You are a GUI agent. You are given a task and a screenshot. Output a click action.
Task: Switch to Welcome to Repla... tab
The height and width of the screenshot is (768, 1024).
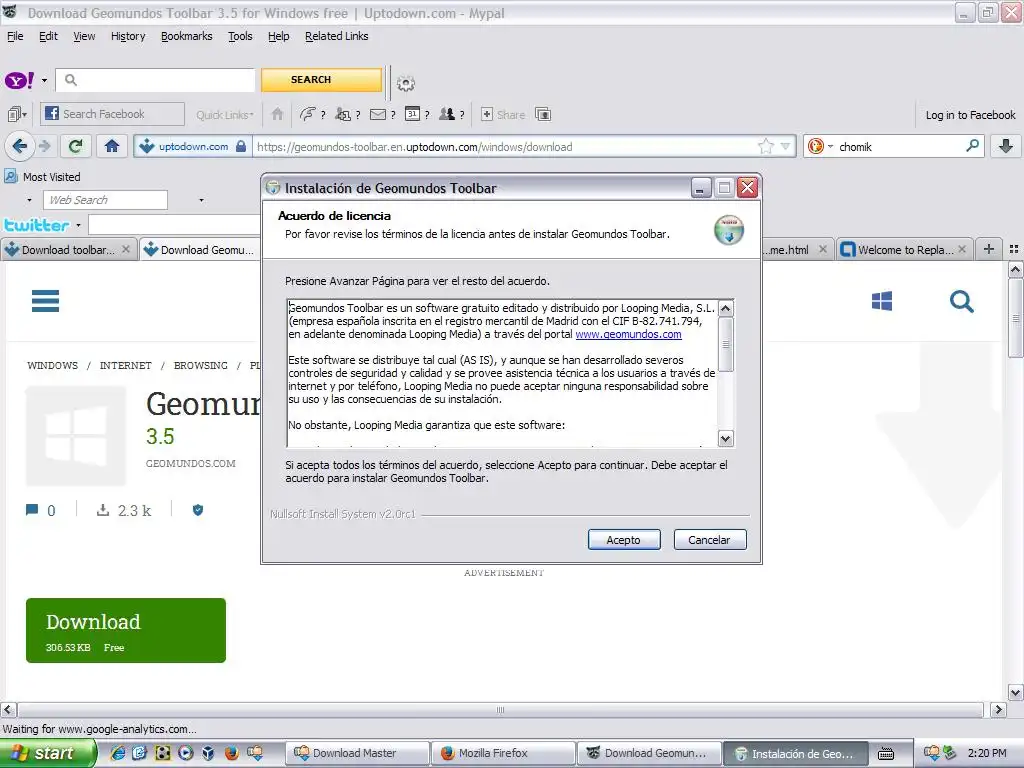(904, 250)
